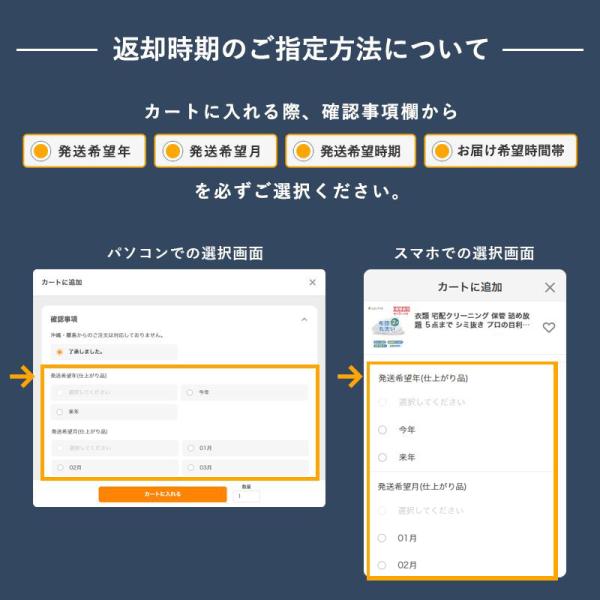Click the heart favorite icon in smartphone panel
Image resolution: width=600 pixels, height=600 pixels.
pos(549,327)
